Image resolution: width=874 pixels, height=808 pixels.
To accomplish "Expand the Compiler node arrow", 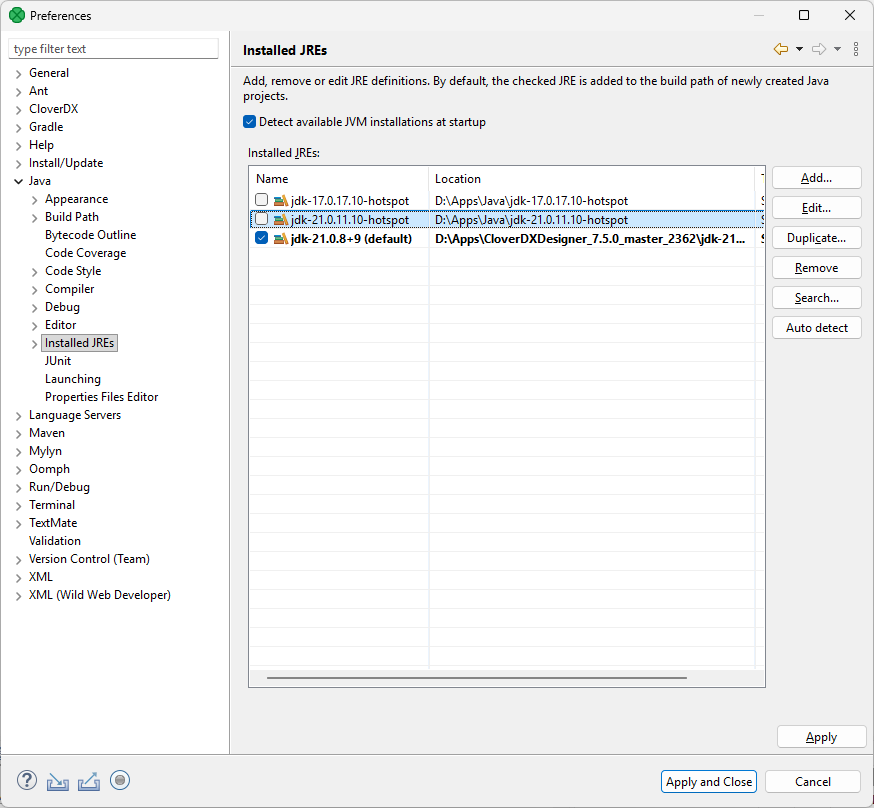I will click(35, 290).
